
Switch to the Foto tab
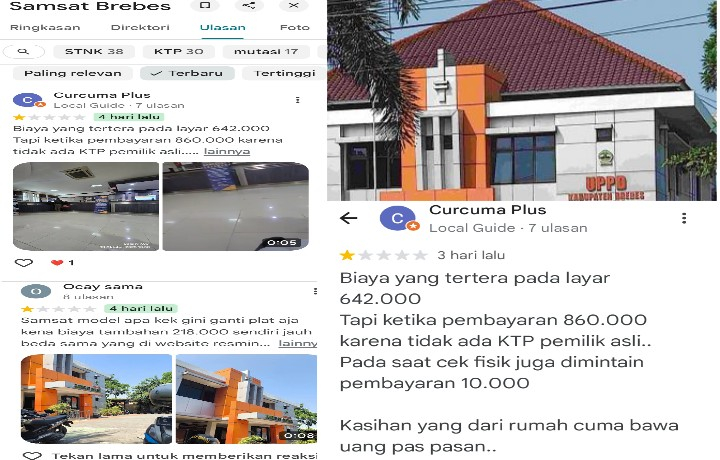(x=295, y=28)
